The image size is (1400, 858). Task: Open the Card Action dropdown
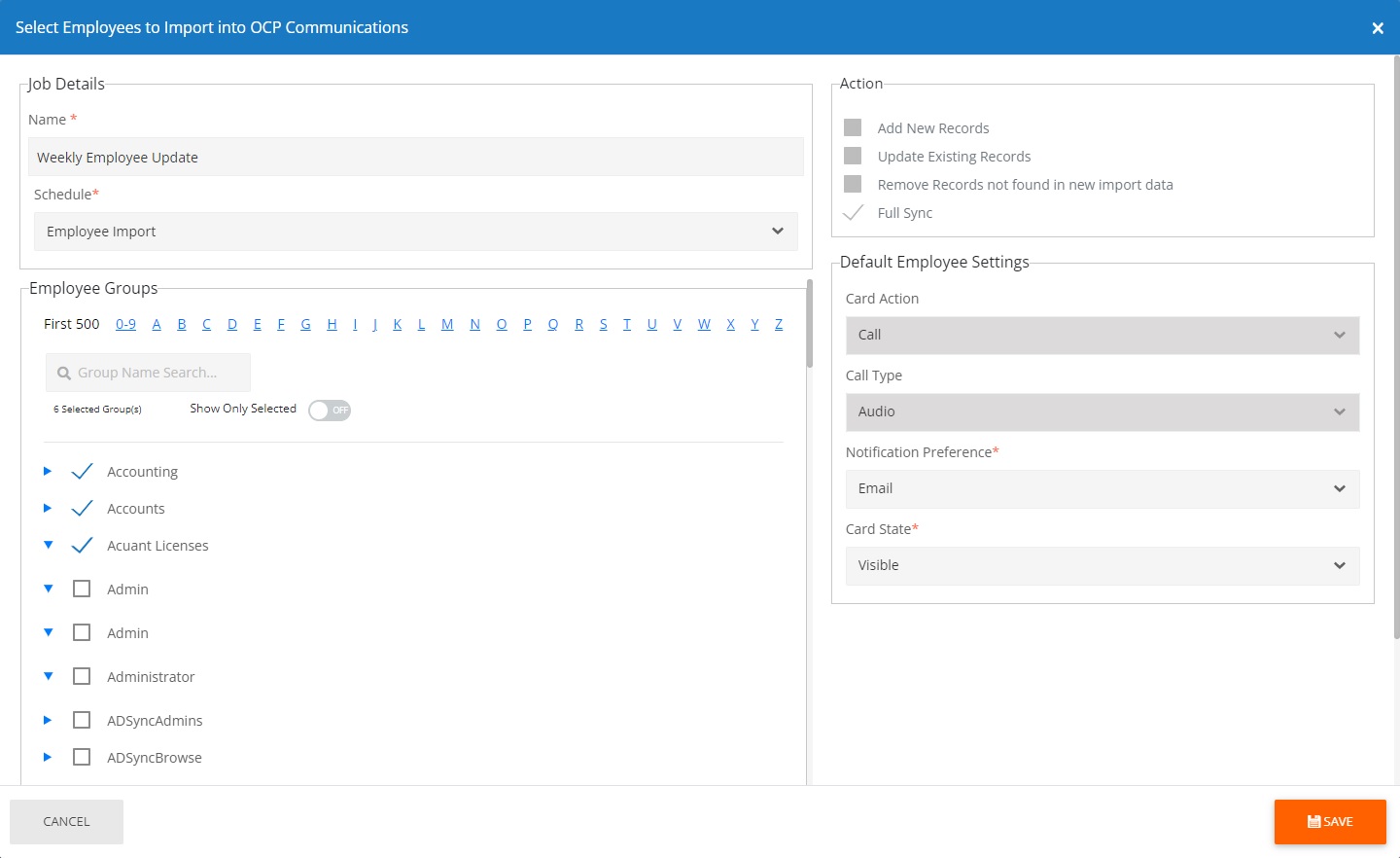(1102, 335)
